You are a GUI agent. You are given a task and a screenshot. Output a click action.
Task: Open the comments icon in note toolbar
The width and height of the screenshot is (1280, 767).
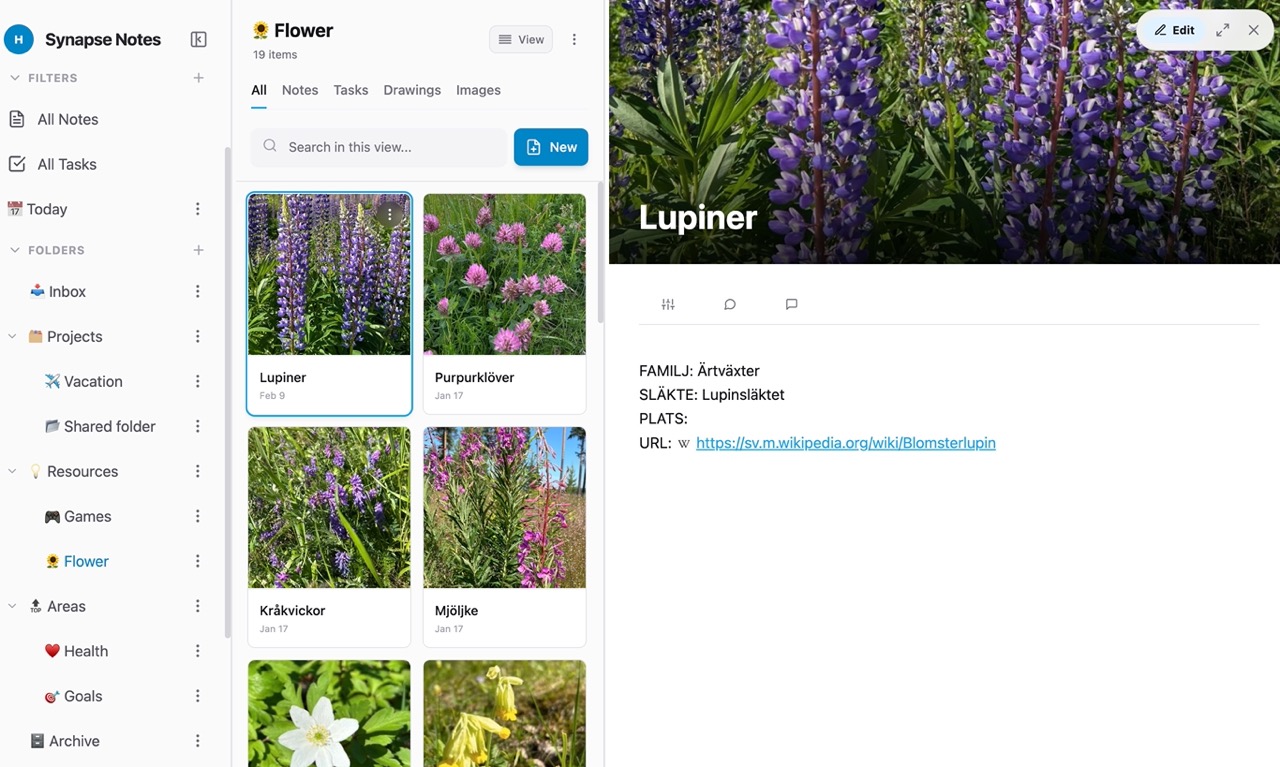coord(791,304)
